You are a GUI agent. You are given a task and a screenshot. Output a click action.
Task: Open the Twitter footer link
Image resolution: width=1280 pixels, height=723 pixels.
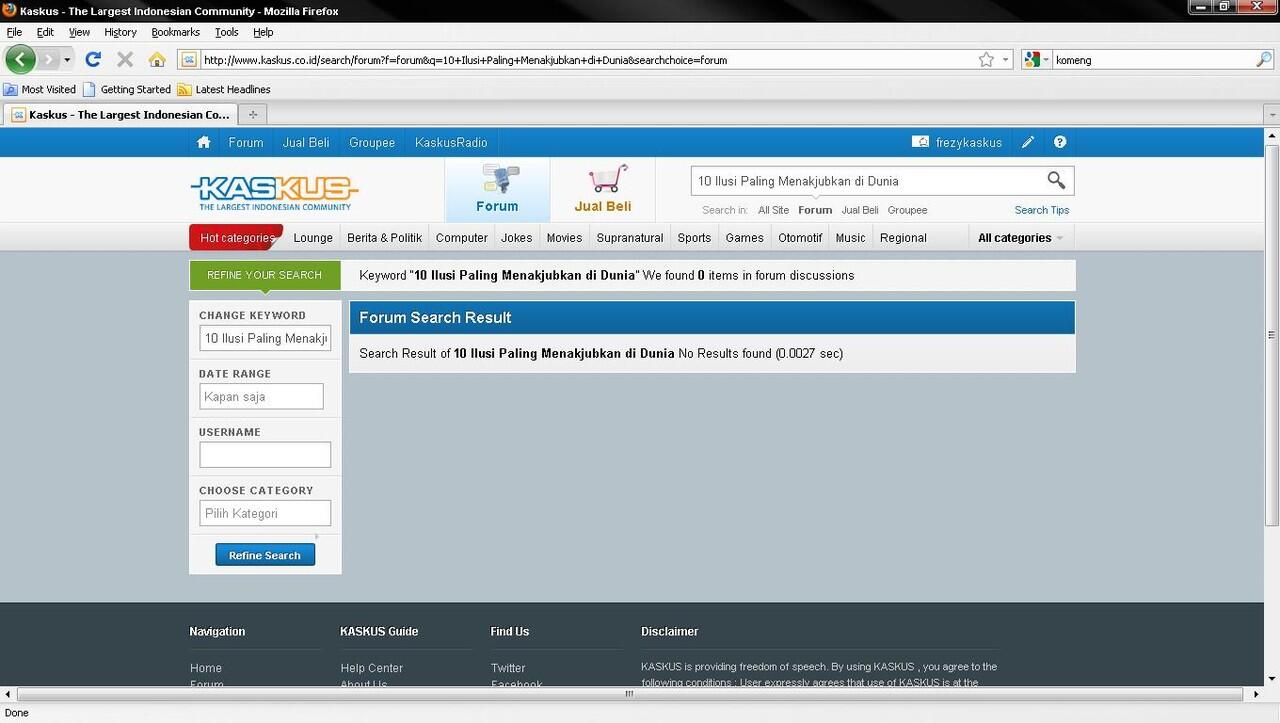click(508, 668)
